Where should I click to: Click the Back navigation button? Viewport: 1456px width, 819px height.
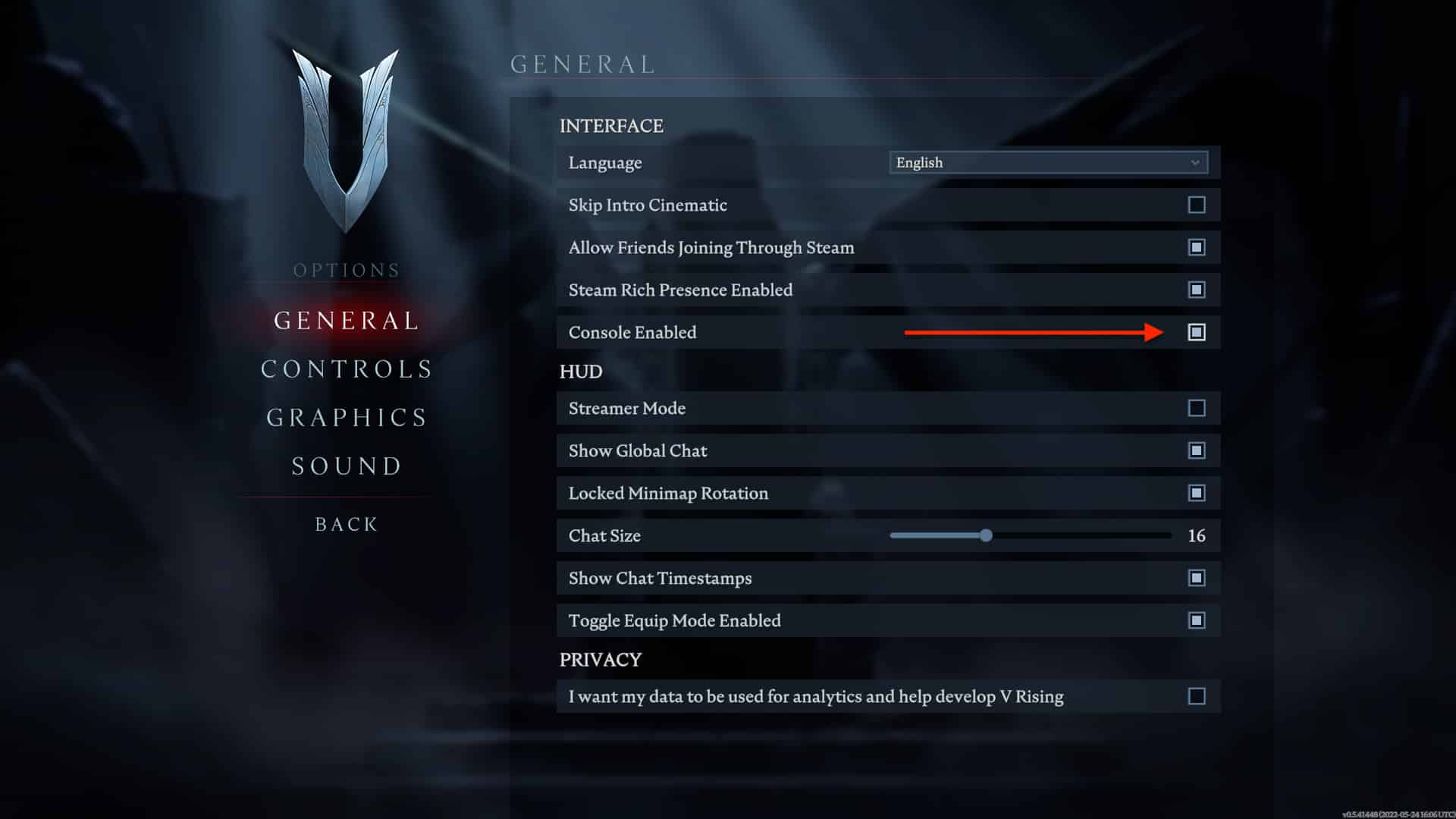(347, 523)
